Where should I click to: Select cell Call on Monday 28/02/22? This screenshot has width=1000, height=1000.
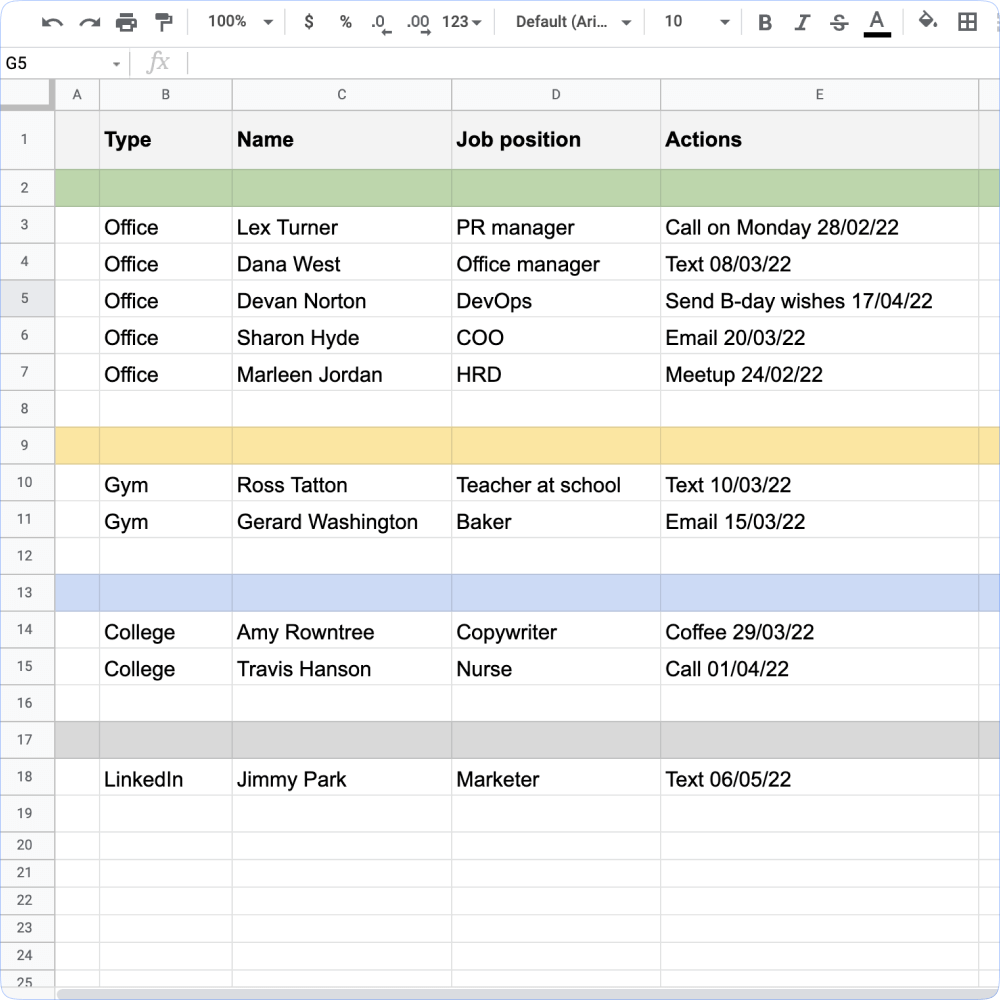point(820,225)
